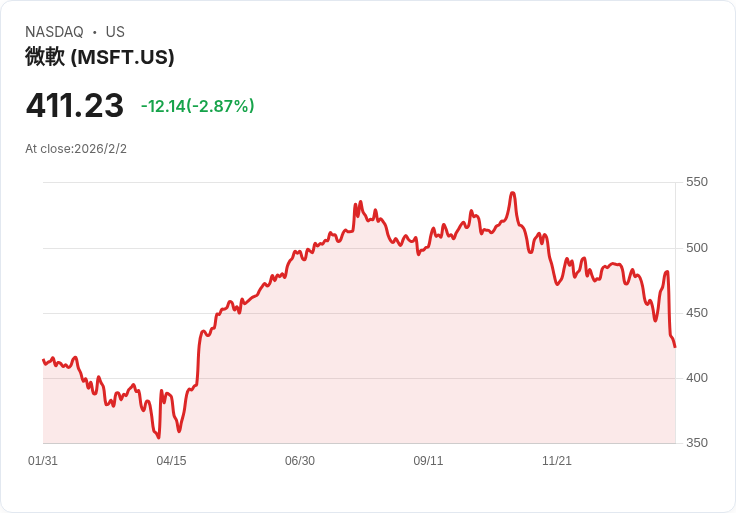Click the lowest dip of the price line

click(158, 437)
